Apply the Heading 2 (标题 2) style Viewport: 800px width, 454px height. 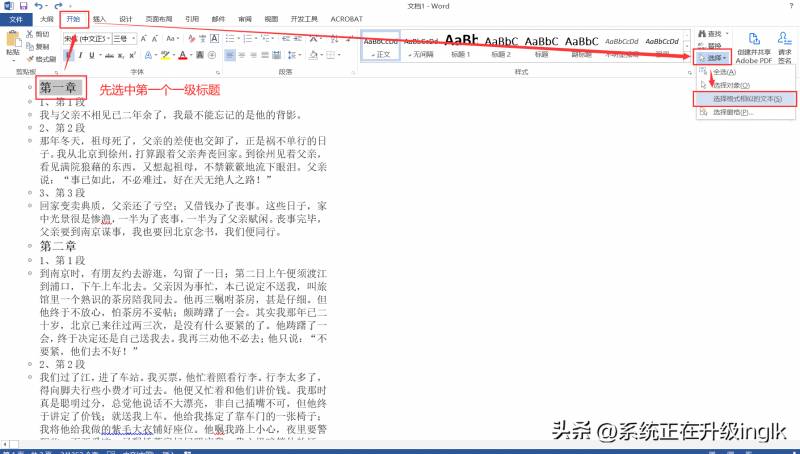(x=501, y=46)
